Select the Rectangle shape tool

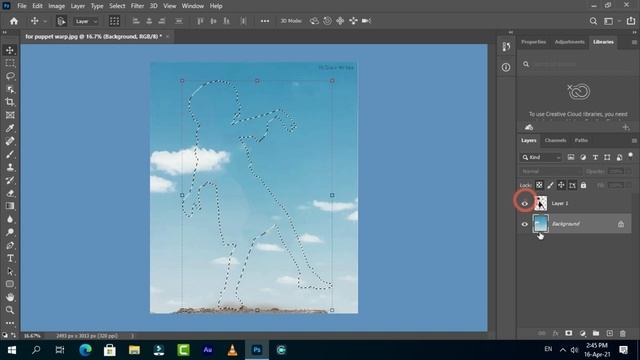(x=10, y=284)
